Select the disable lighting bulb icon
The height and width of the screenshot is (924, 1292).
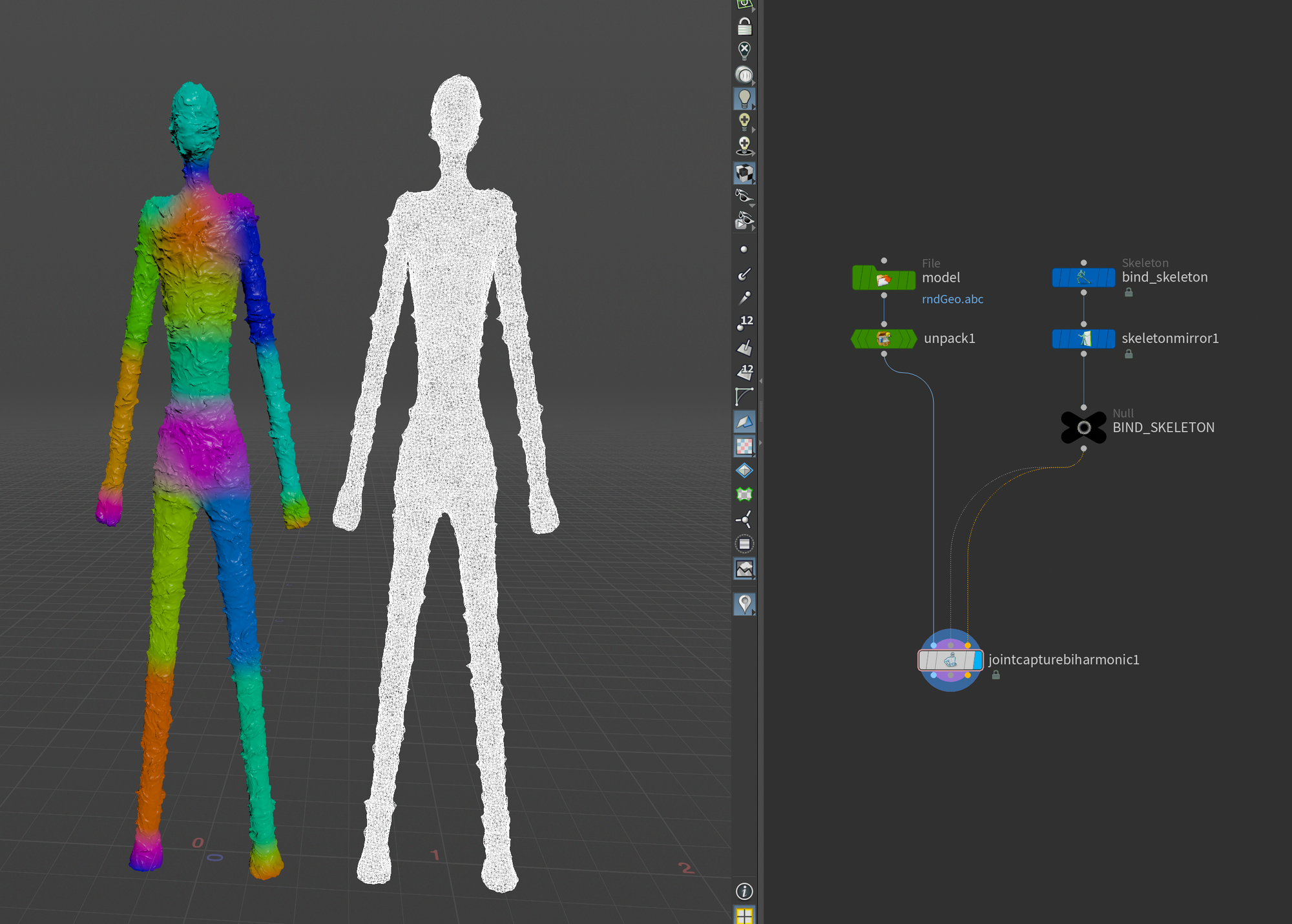[744, 50]
